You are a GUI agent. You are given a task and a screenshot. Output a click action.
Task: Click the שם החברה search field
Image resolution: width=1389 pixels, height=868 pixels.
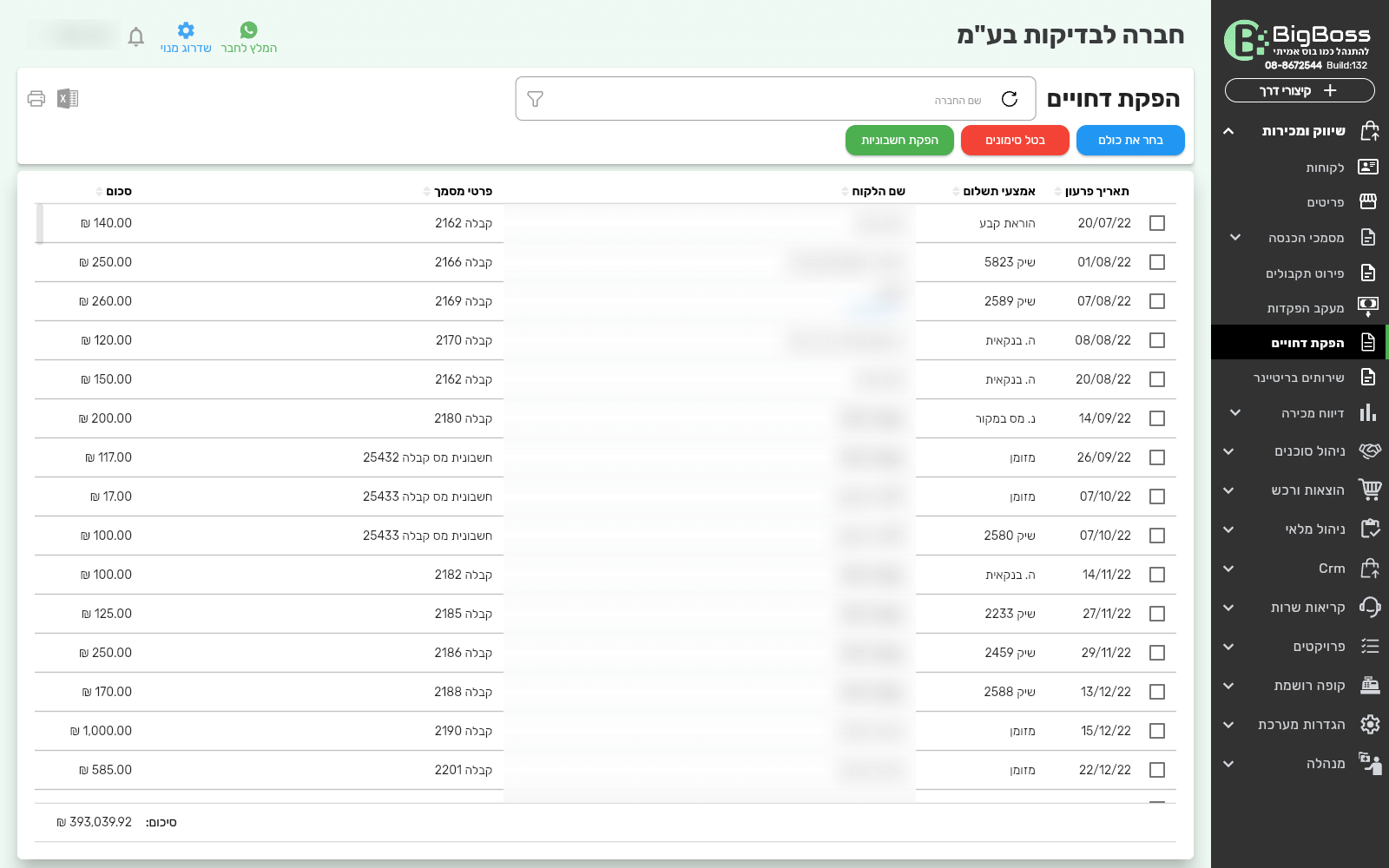(x=775, y=99)
